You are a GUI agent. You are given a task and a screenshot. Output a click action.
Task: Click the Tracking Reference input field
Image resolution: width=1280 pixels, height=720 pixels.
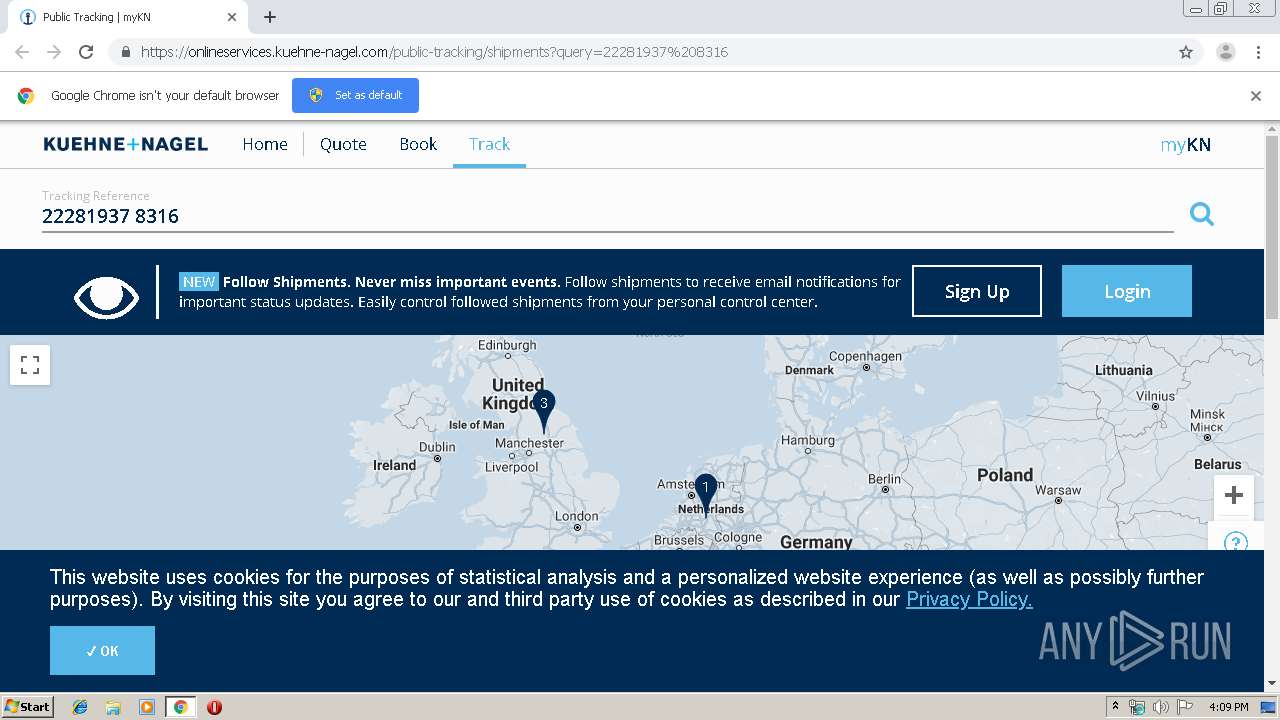coord(607,216)
